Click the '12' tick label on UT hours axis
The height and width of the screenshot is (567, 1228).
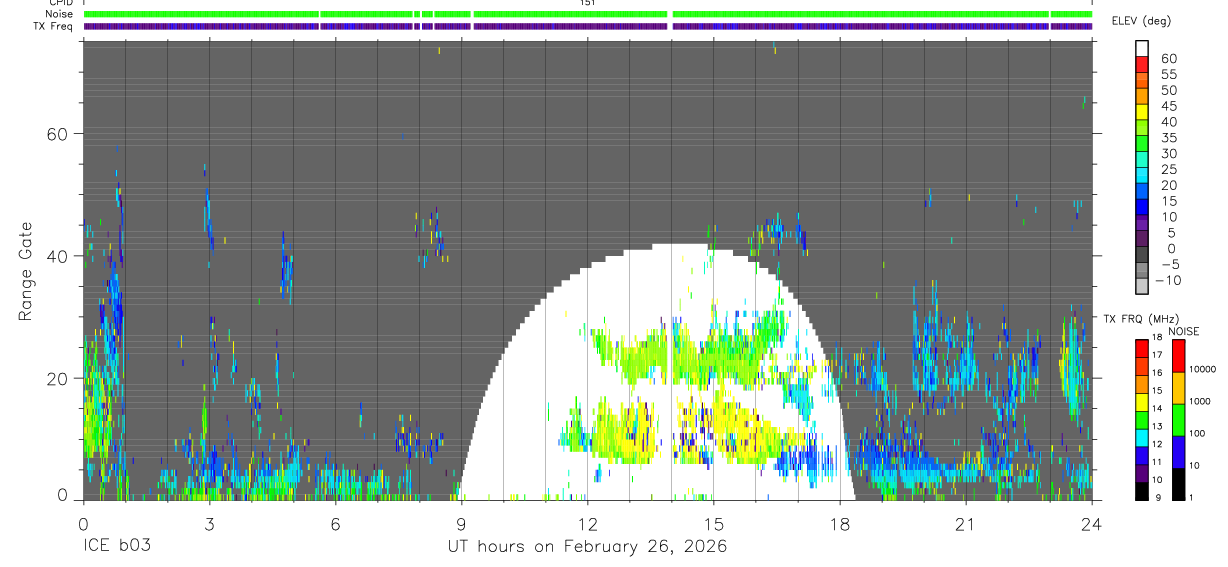point(587,524)
